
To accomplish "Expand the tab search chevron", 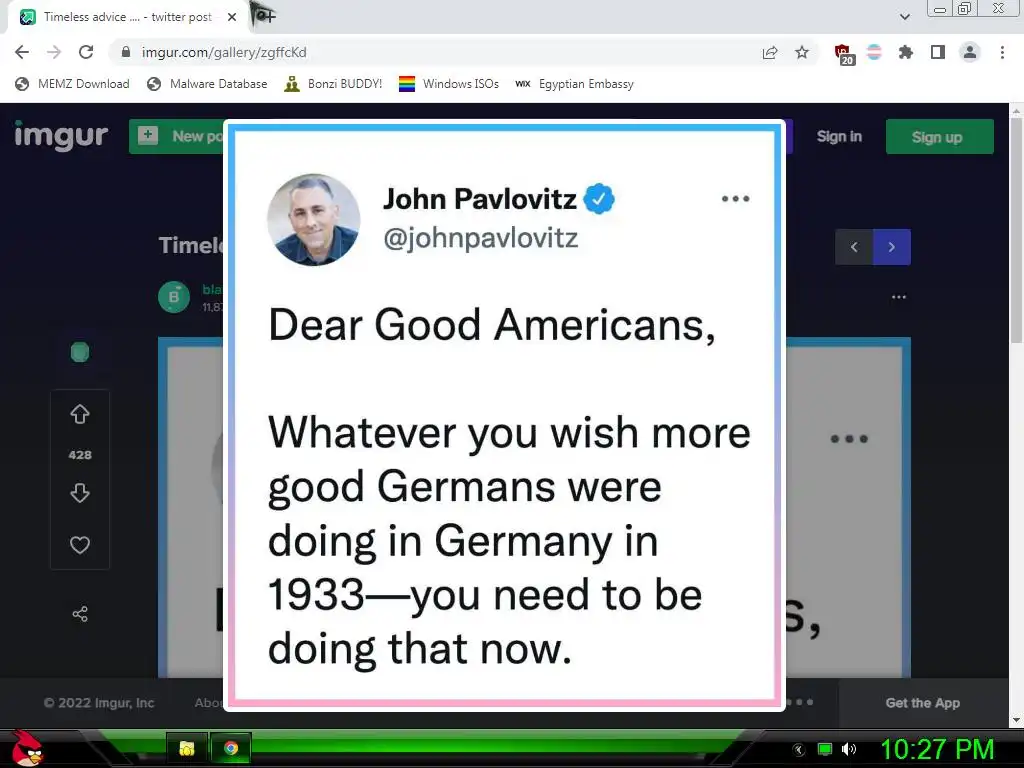I will point(904,17).
